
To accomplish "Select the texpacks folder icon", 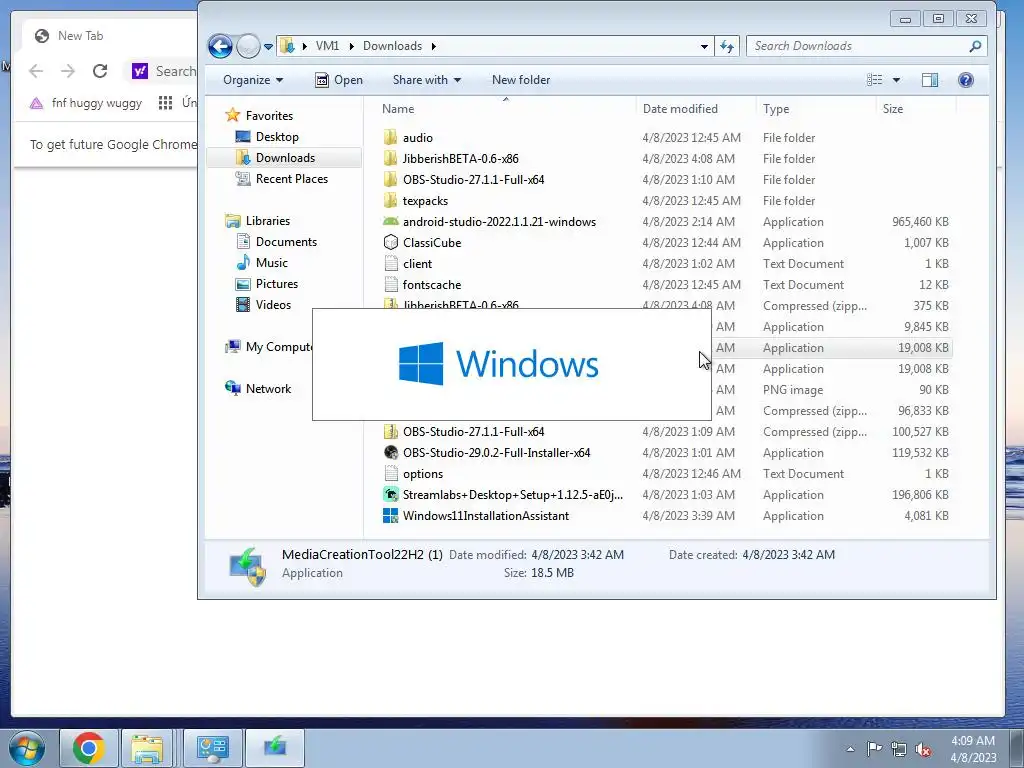I will [x=391, y=200].
